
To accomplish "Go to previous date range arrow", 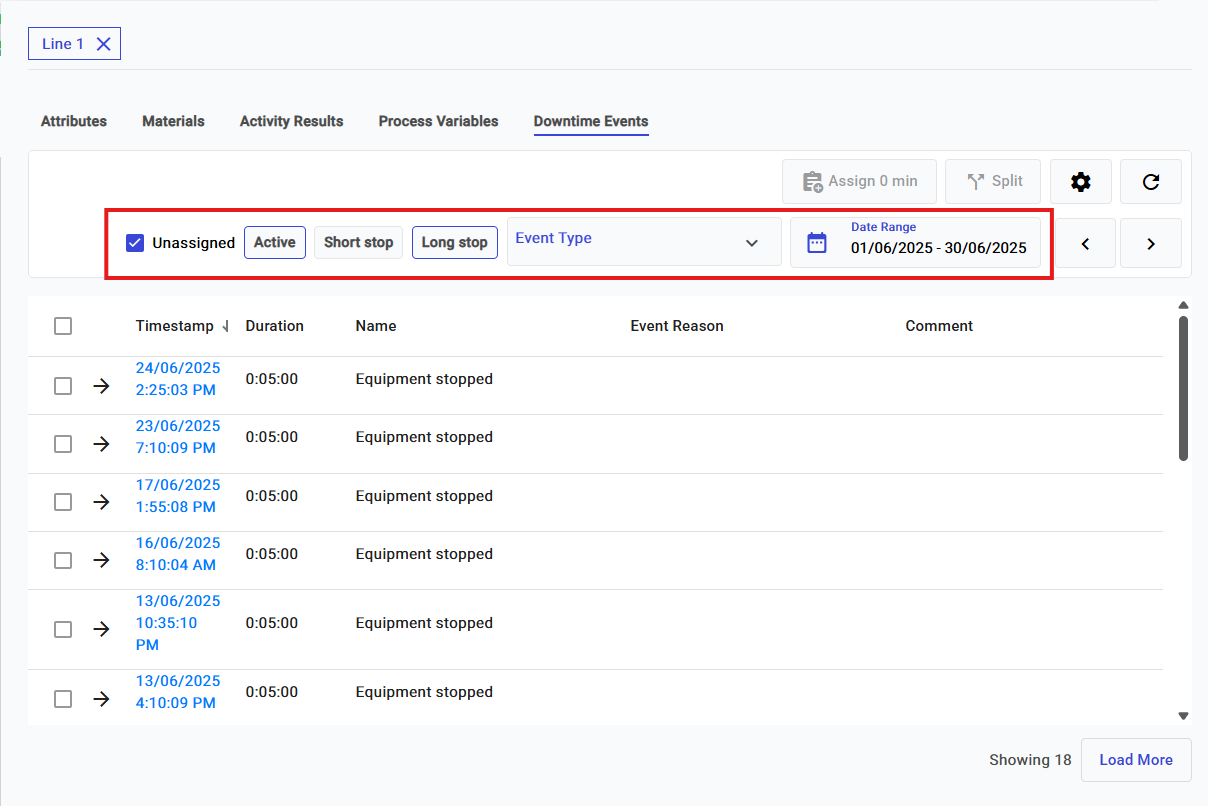I will [1084, 243].
